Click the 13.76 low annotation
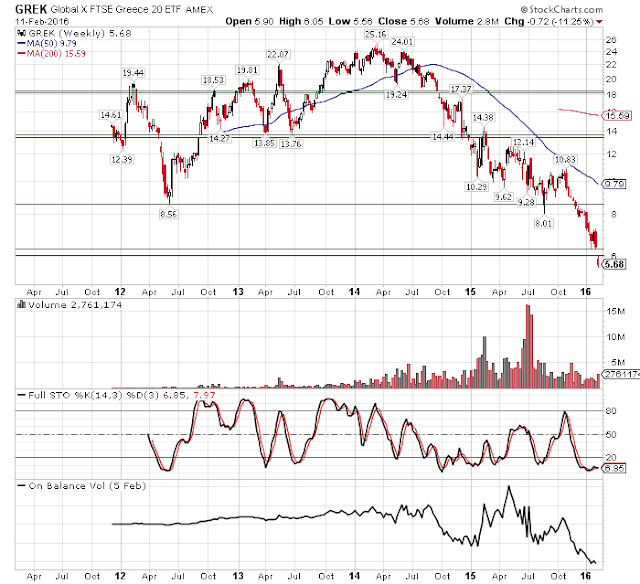 tap(291, 144)
